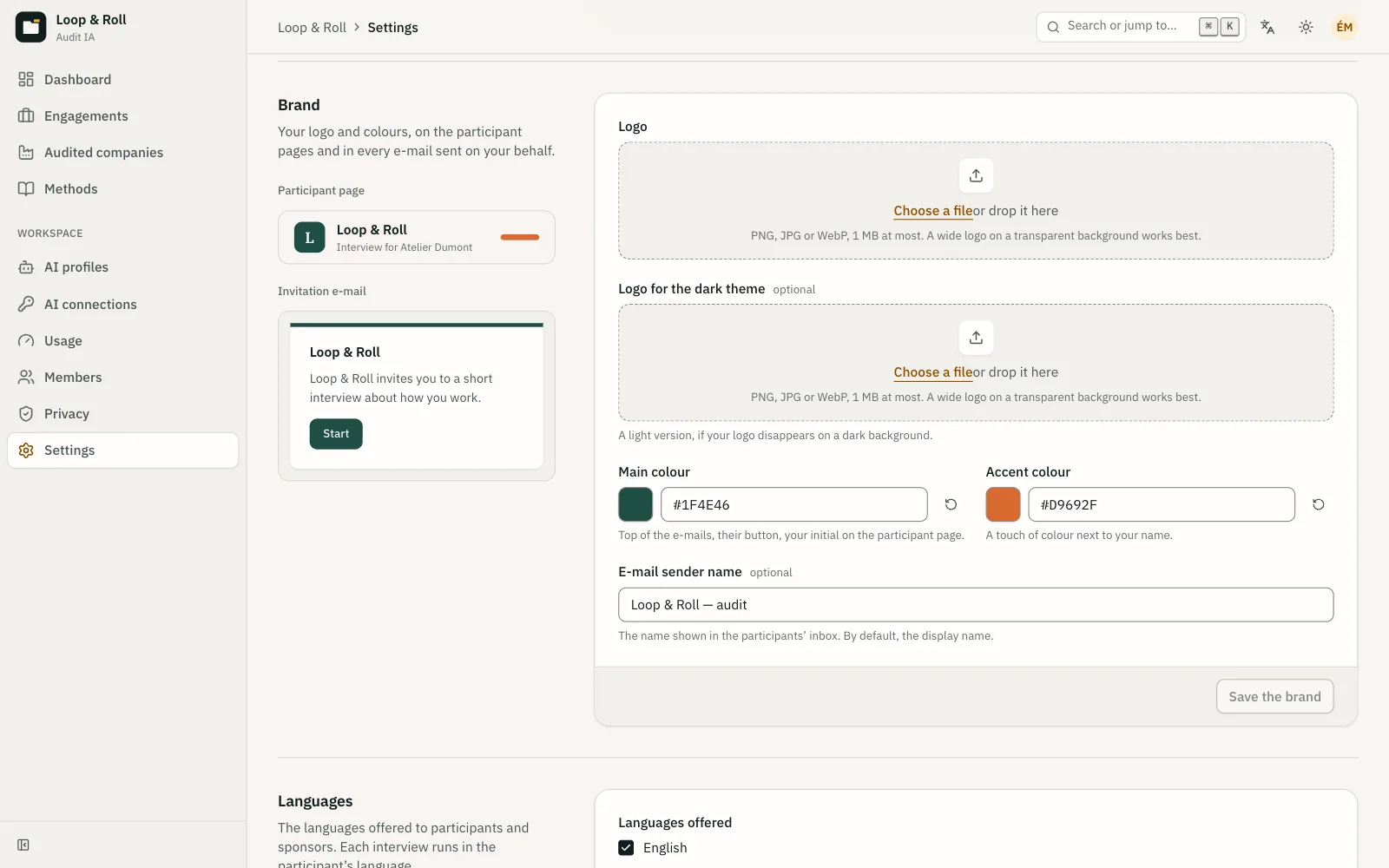Open AI connections
1389x868 pixels.
coord(122,305)
